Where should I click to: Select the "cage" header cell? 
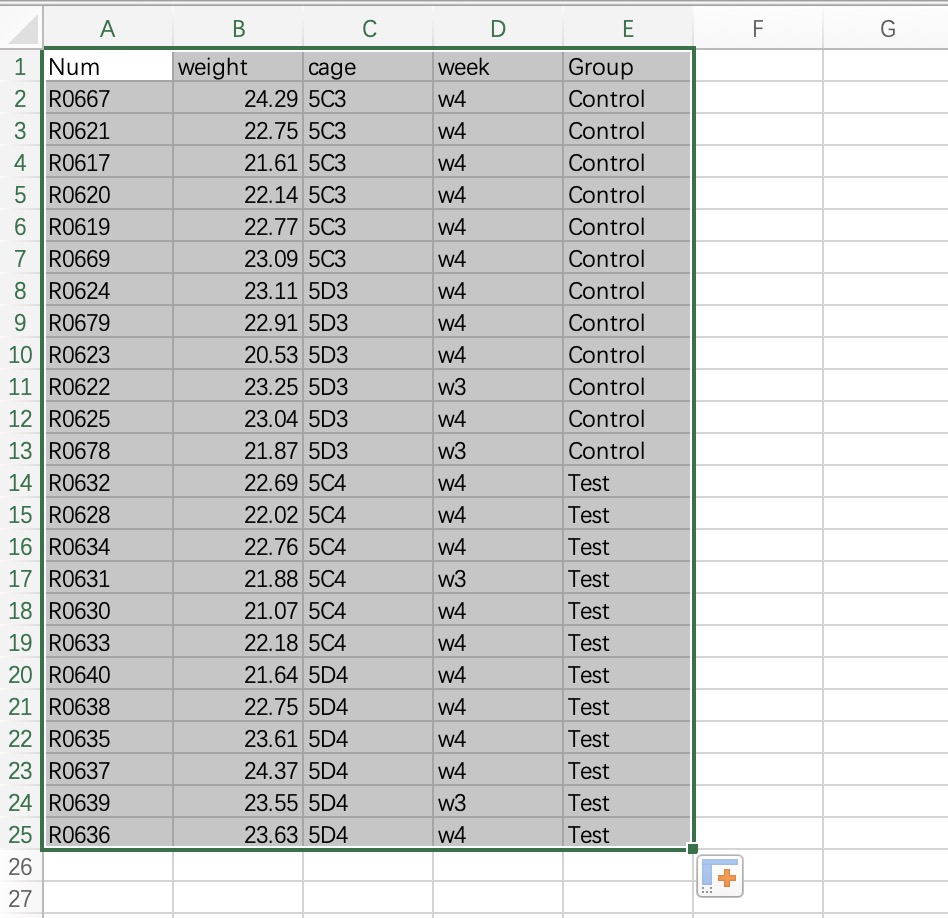[368, 67]
